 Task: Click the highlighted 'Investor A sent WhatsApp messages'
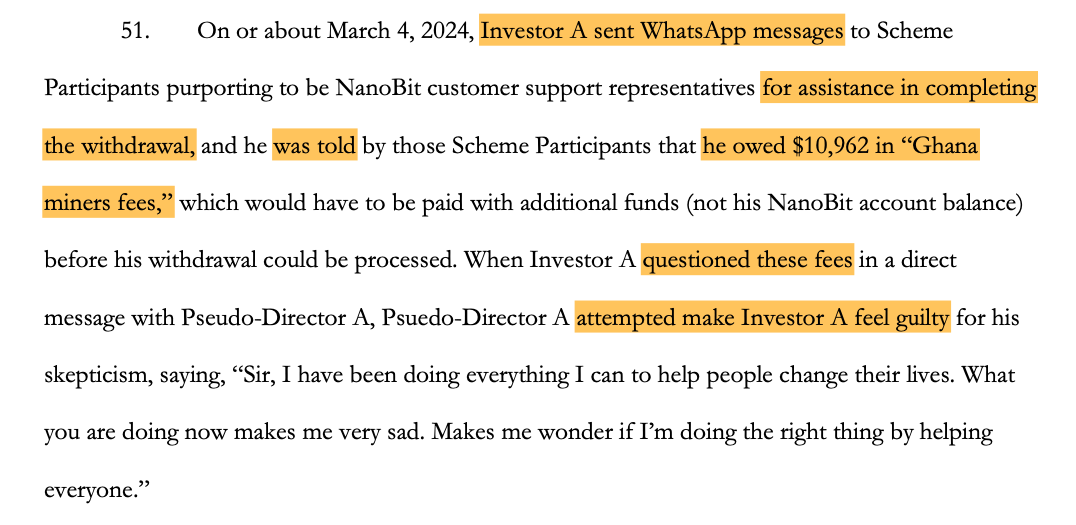(x=662, y=31)
